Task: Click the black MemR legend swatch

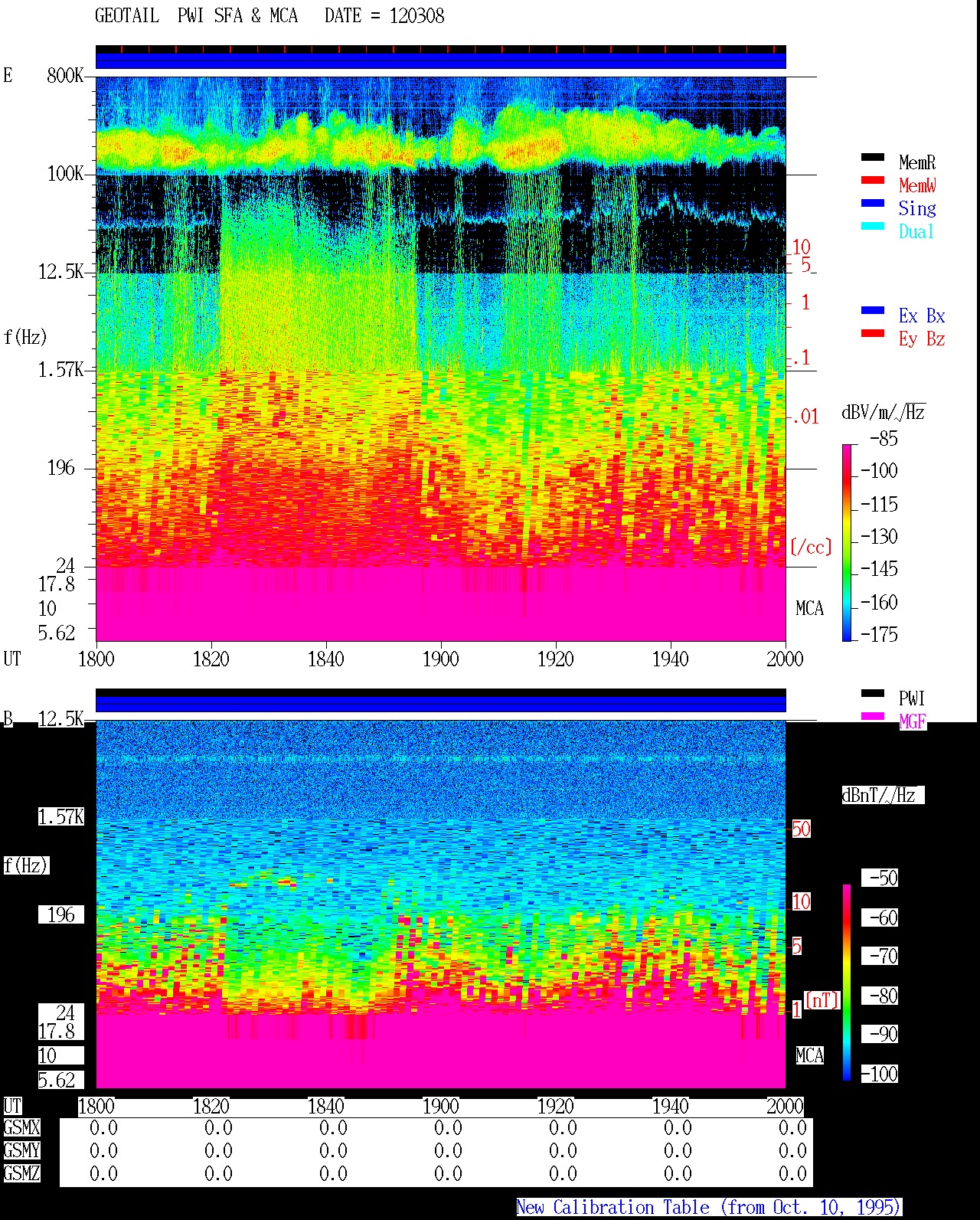Action: click(x=873, y=158)
